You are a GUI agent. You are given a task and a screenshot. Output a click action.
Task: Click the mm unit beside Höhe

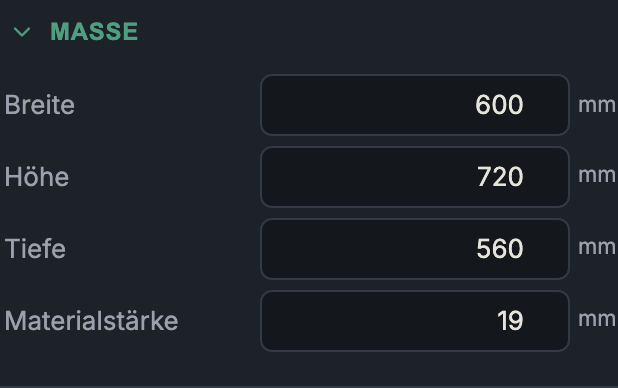pyautogui.click(x=597, y=175)
